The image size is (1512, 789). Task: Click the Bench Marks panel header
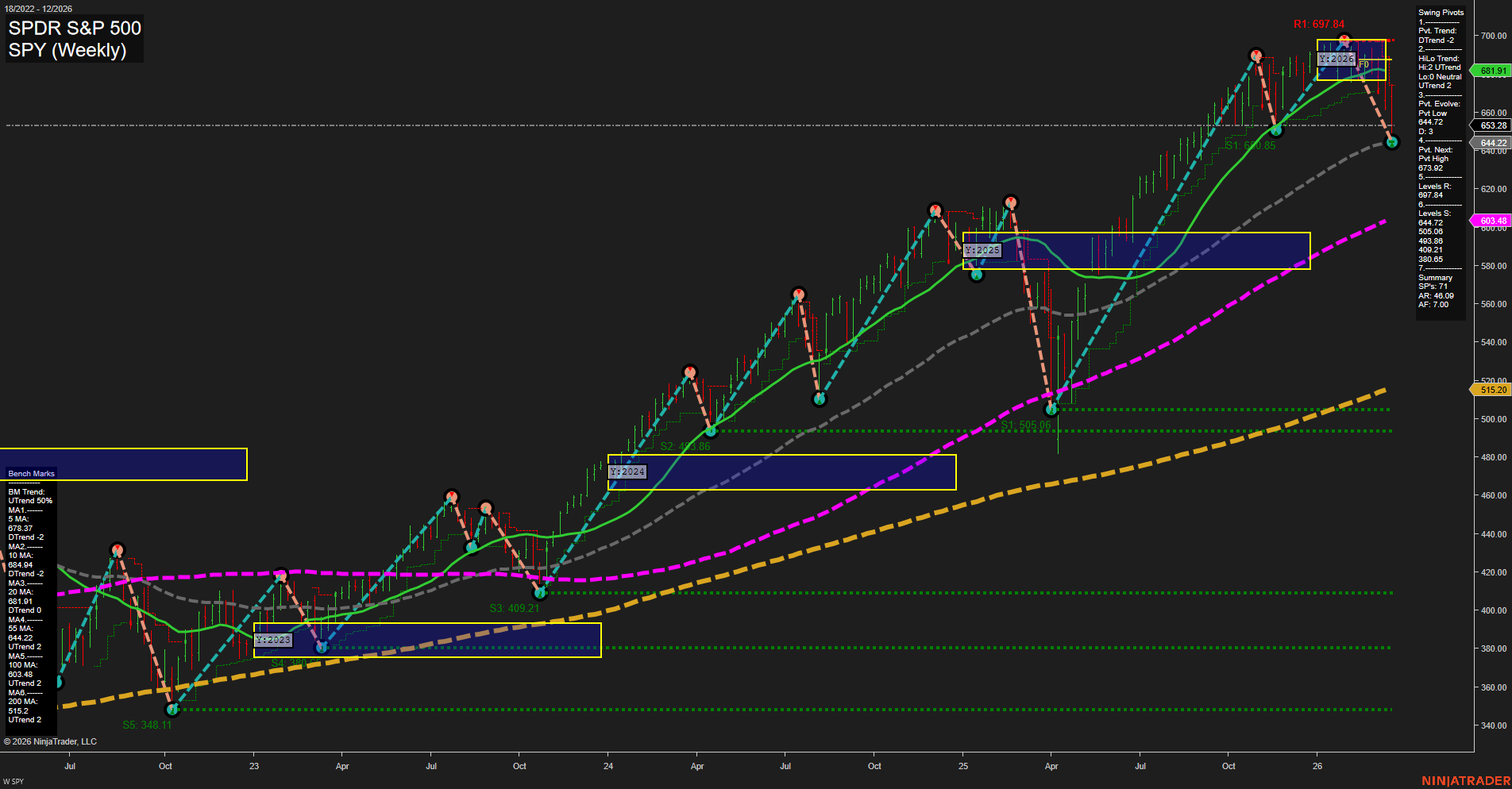click(30, 473)
